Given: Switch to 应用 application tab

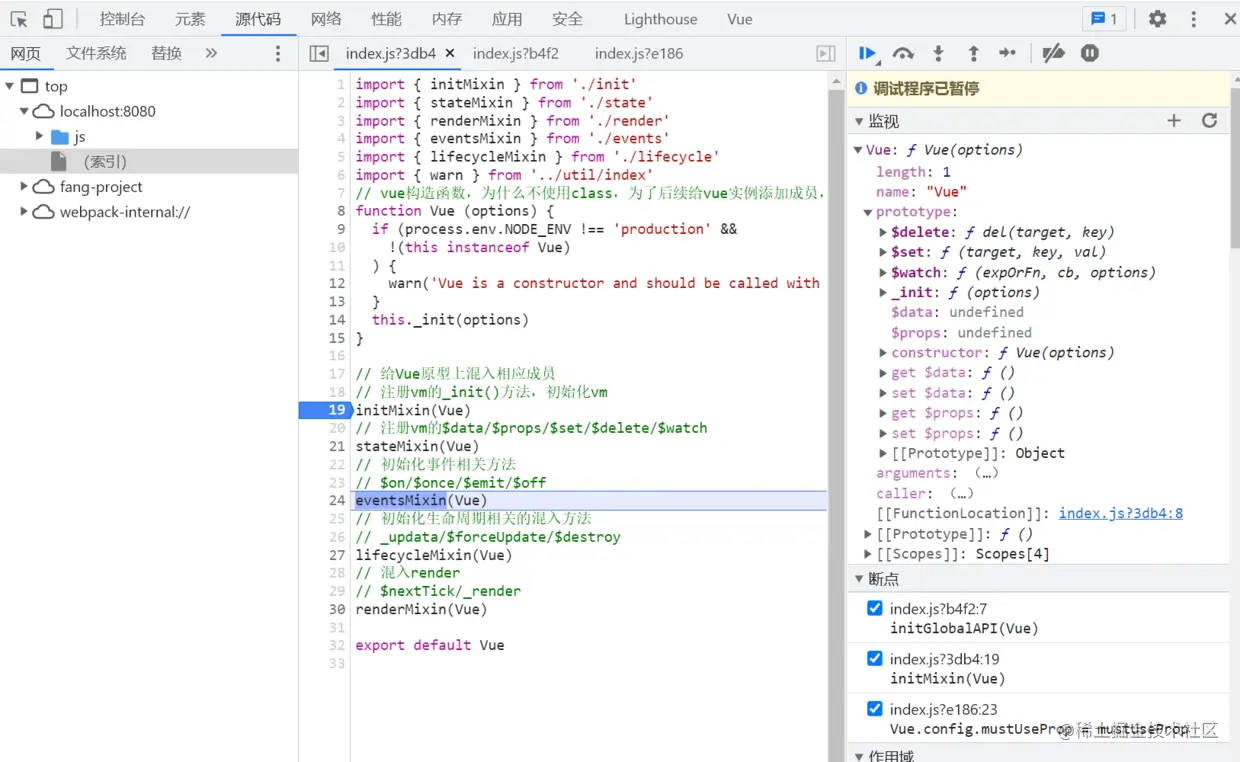Looking at the screenshot, I should 507,19.
